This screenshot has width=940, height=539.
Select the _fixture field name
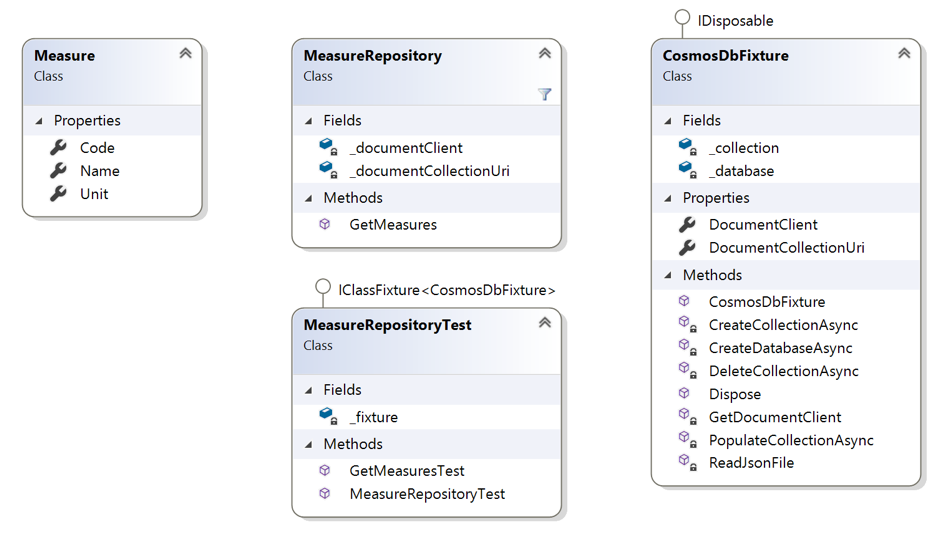pyautogui.click(x=373, y=417)
